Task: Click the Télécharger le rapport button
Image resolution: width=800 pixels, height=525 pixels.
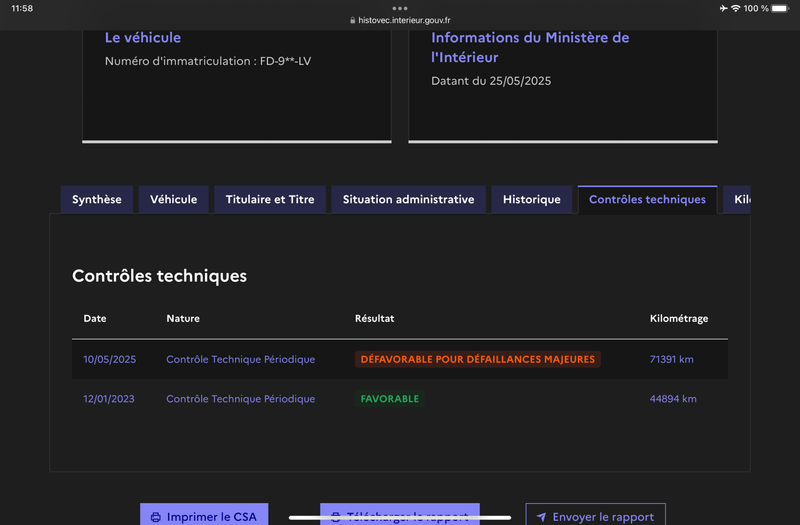Action: 399,514
